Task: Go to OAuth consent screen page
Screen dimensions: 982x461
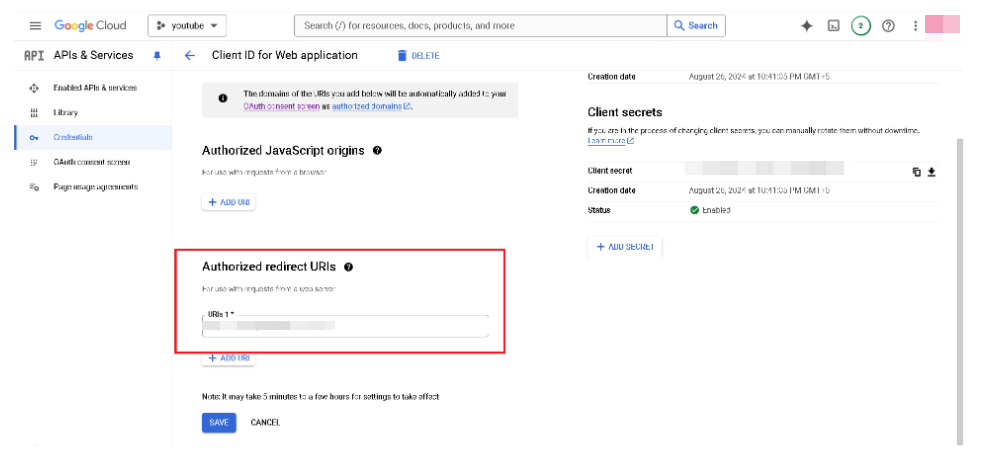Action: 91,162
